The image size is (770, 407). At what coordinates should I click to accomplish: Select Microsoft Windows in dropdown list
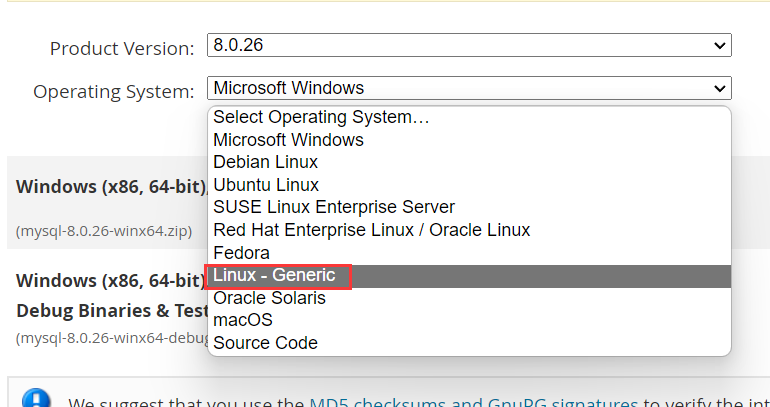coord(469,140)
